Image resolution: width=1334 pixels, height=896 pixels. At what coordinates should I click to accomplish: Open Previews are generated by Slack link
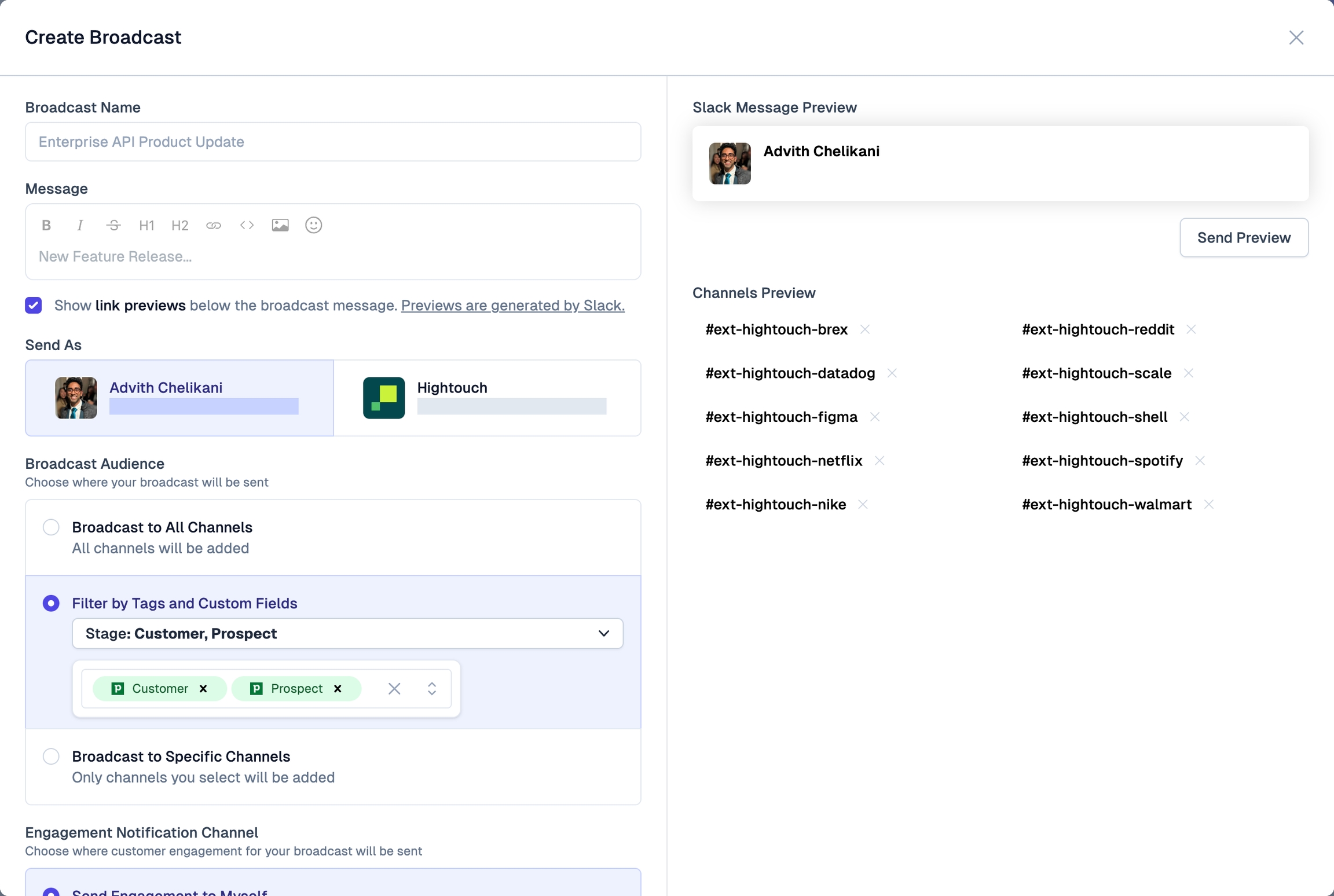pyautogui.click(x=512, y=305)
